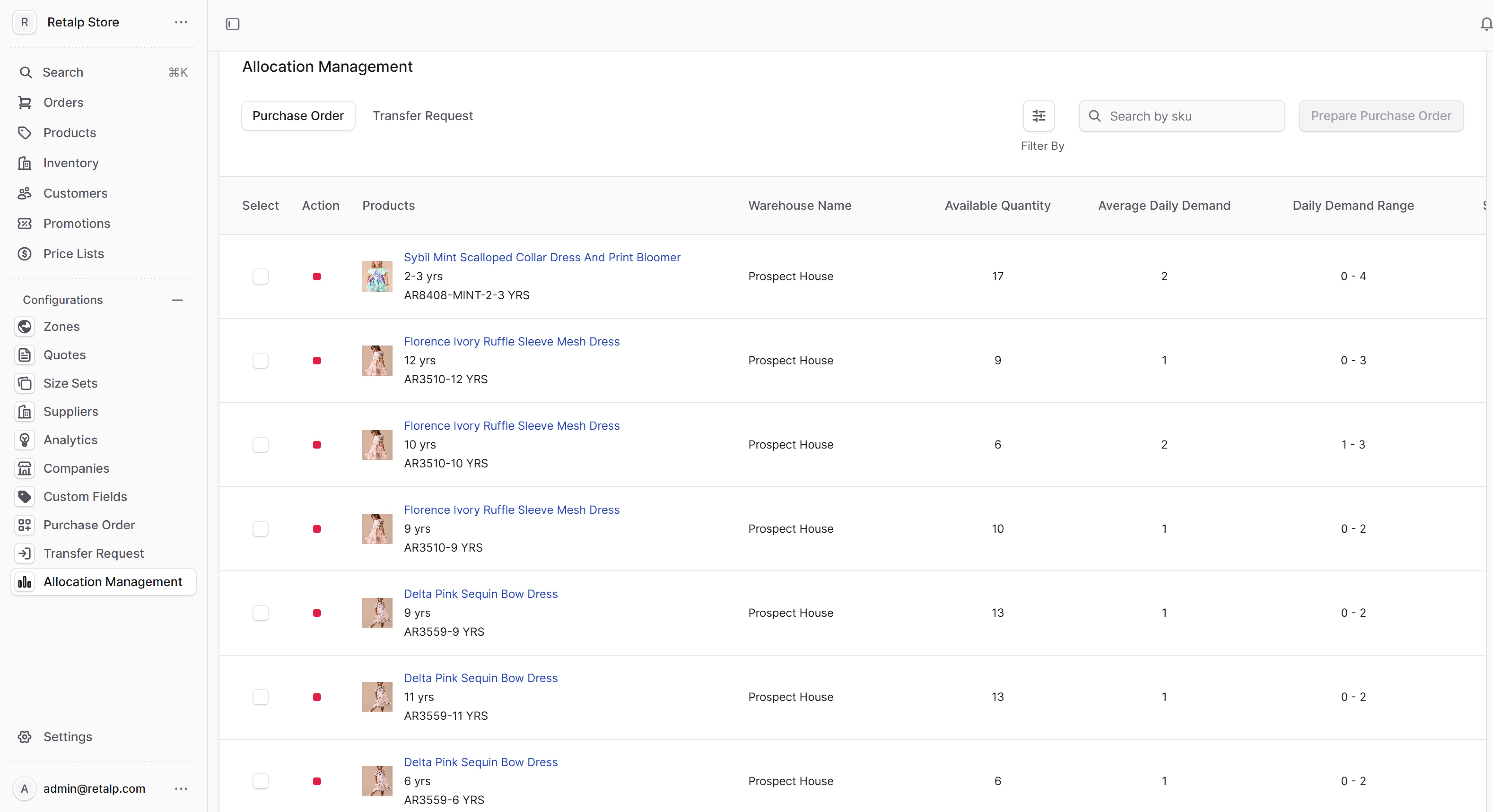Click red action indicator for AR3510-10 YRS
1493x812 pixels.
(316, 445)
